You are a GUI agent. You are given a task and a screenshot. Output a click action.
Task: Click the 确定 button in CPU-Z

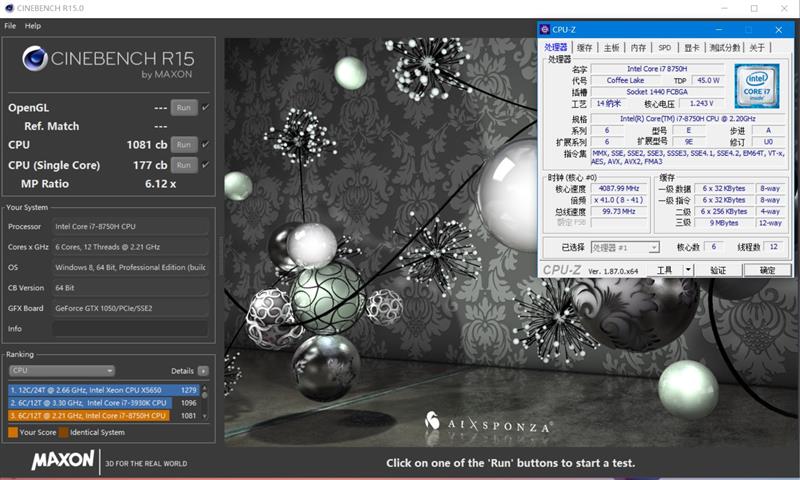[767, 270]
